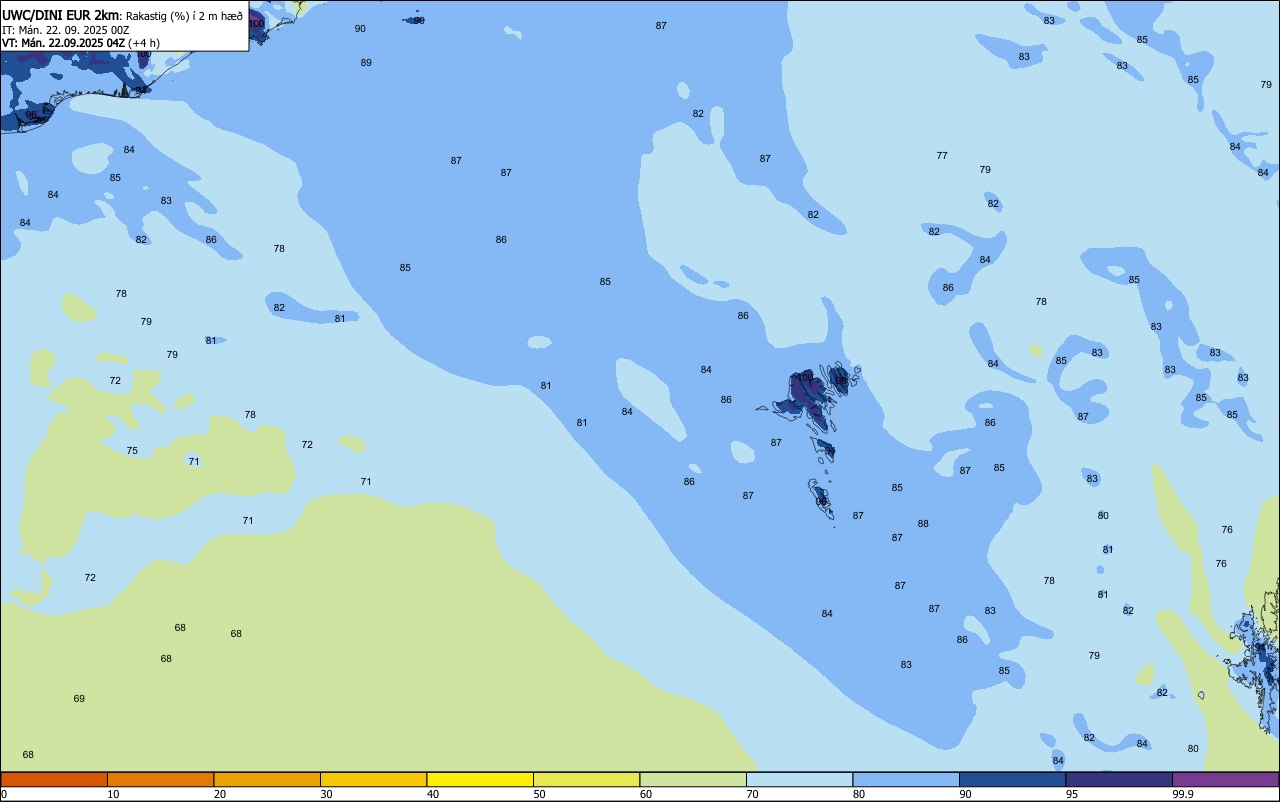Click the 95–99.9 navy legend swatch
Screen dimensions: 1280x802
(x=1119, y=779)
